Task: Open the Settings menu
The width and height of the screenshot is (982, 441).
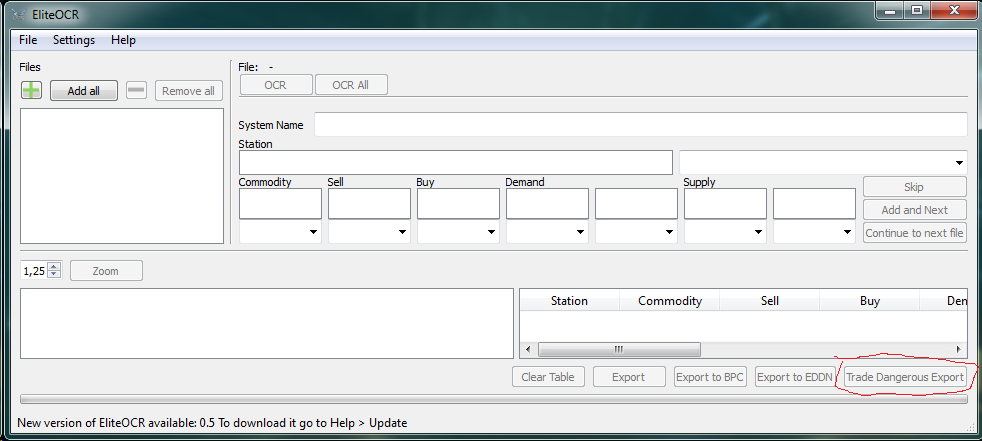Action: 74,40
